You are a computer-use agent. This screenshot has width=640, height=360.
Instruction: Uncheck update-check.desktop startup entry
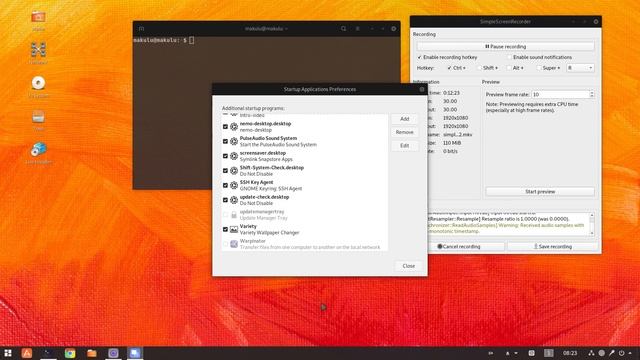coord(225,200)
